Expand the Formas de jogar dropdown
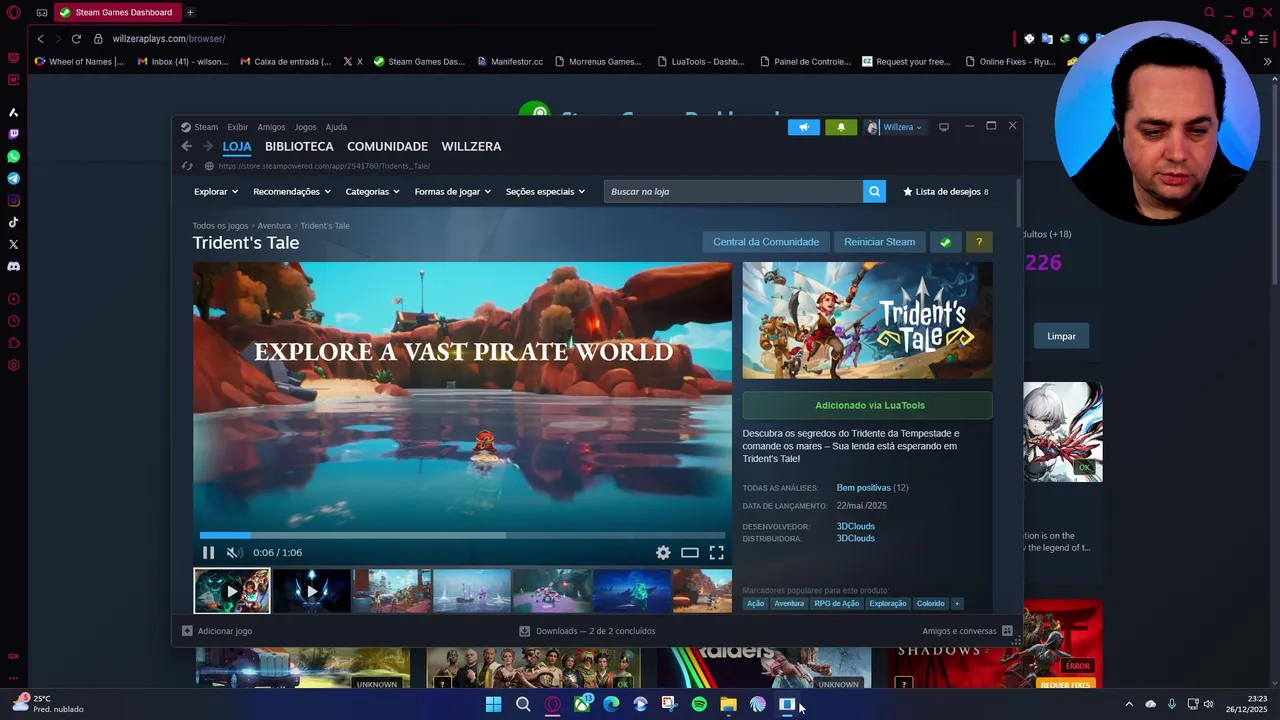 (453, 191)
